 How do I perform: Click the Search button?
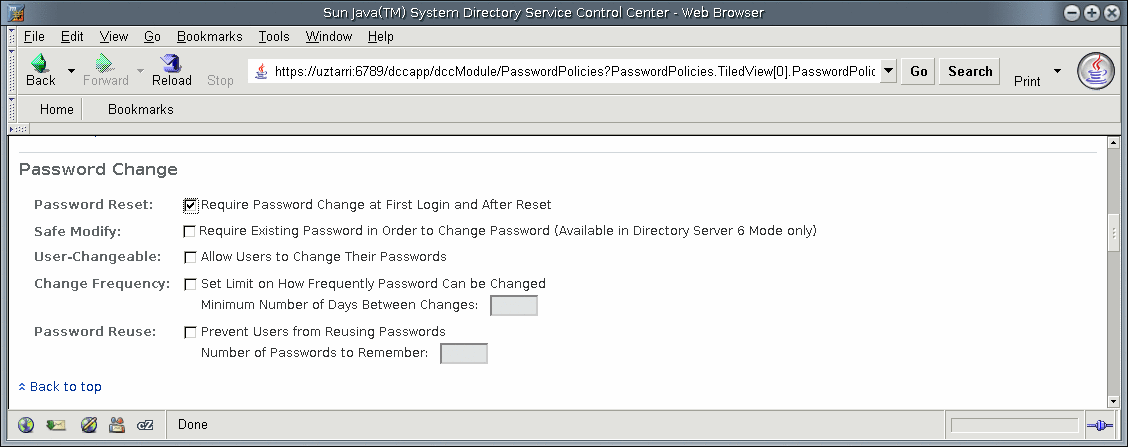(x=970, y=71)
